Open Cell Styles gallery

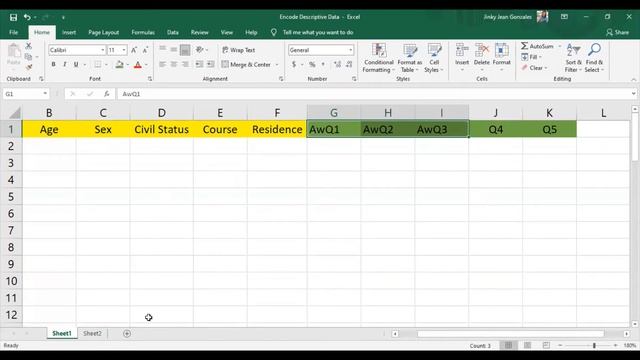(x=434, y=58)
